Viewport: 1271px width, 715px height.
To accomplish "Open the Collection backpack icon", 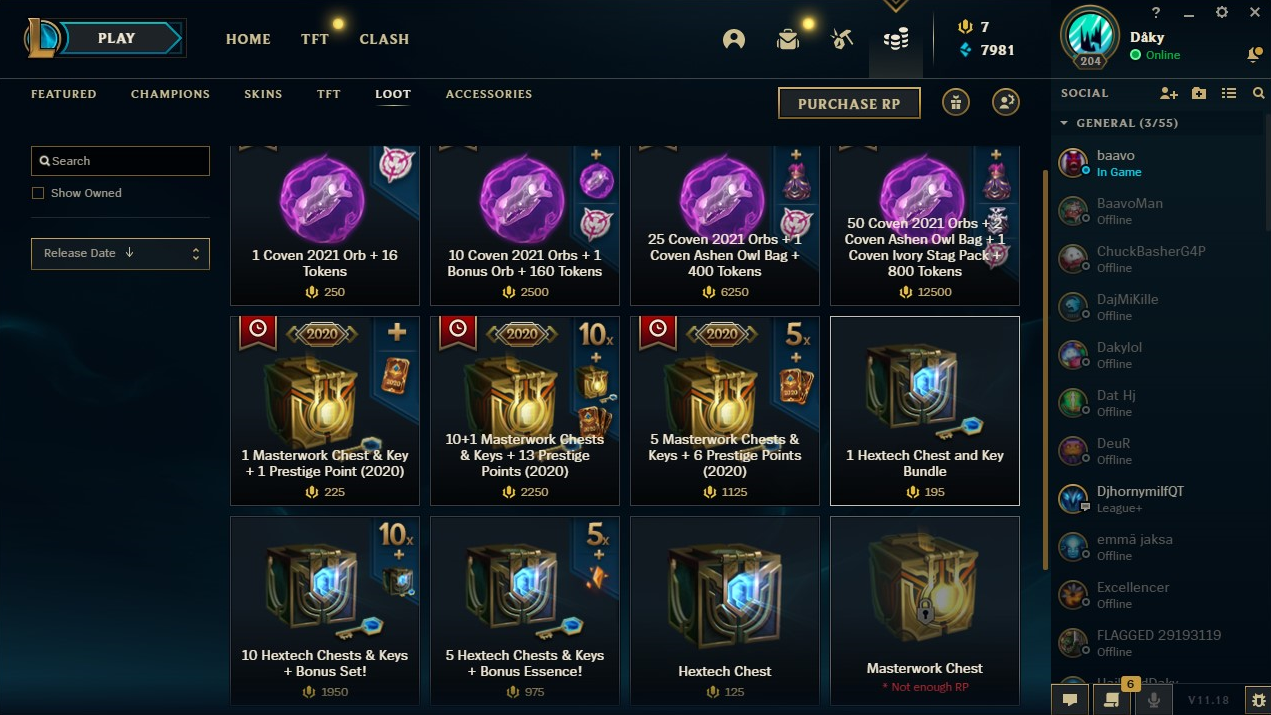I will tap(788, 39).
